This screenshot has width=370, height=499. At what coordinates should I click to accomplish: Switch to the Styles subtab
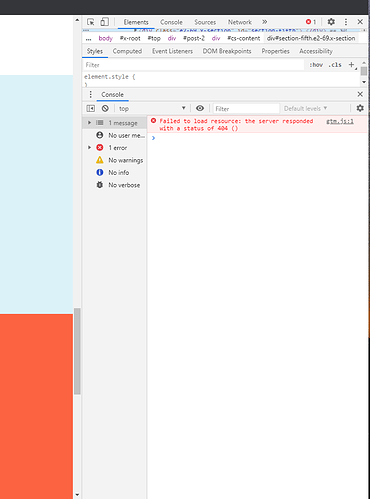(x=95, y=51)
